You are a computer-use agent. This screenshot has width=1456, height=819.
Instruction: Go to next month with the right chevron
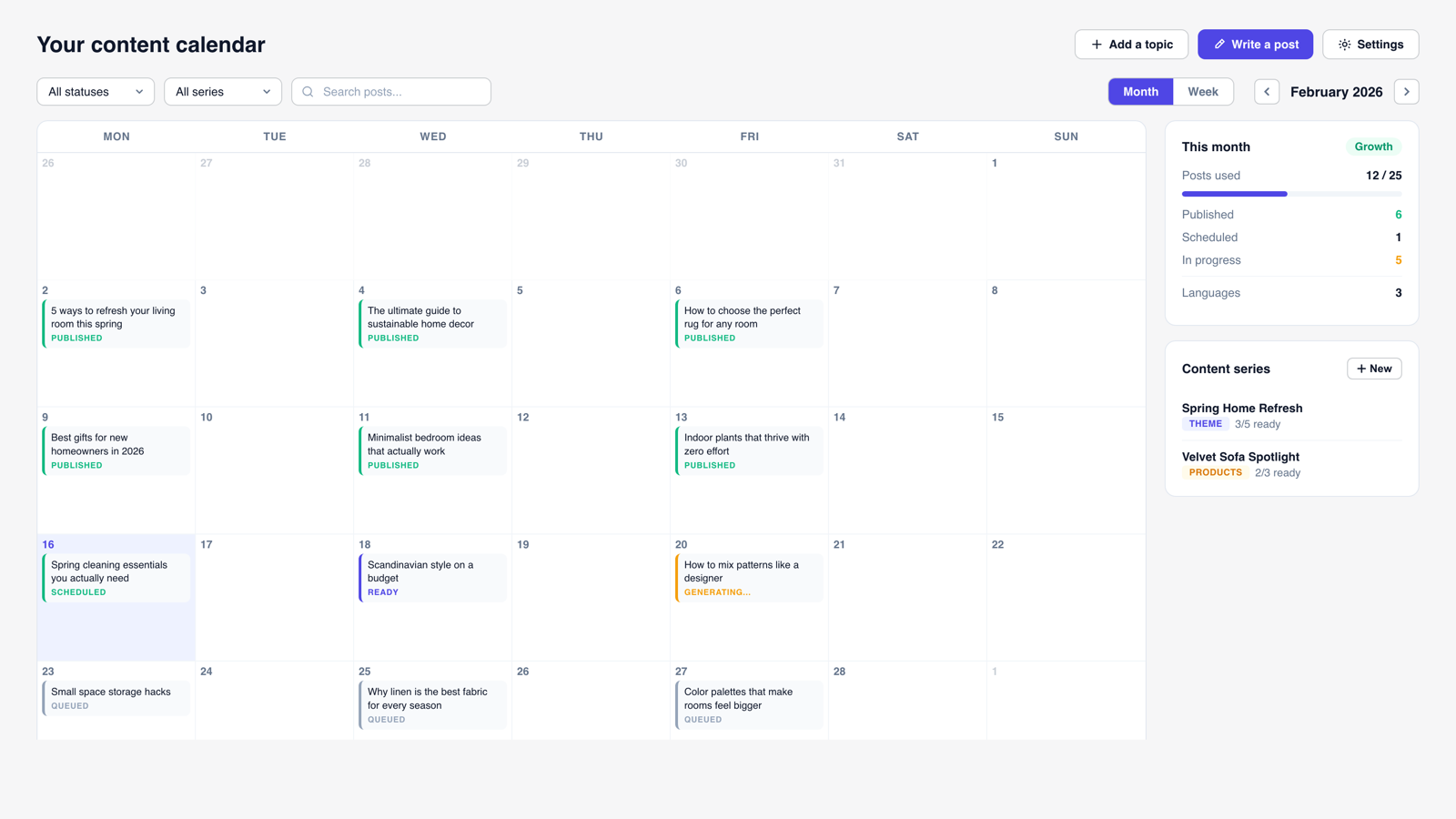coord(1407,91)
